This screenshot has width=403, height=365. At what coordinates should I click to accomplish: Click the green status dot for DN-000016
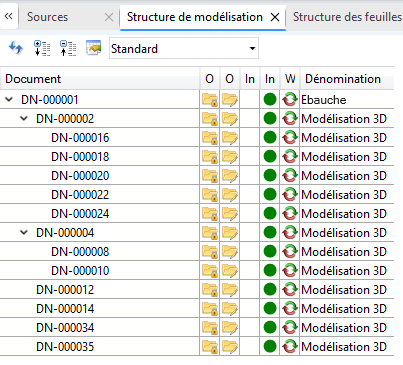[270, 137]
